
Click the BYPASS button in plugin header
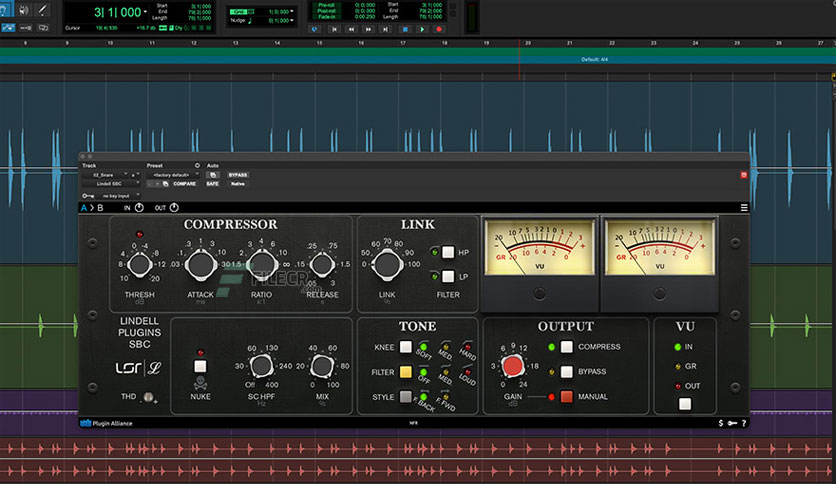coord(237,175)
